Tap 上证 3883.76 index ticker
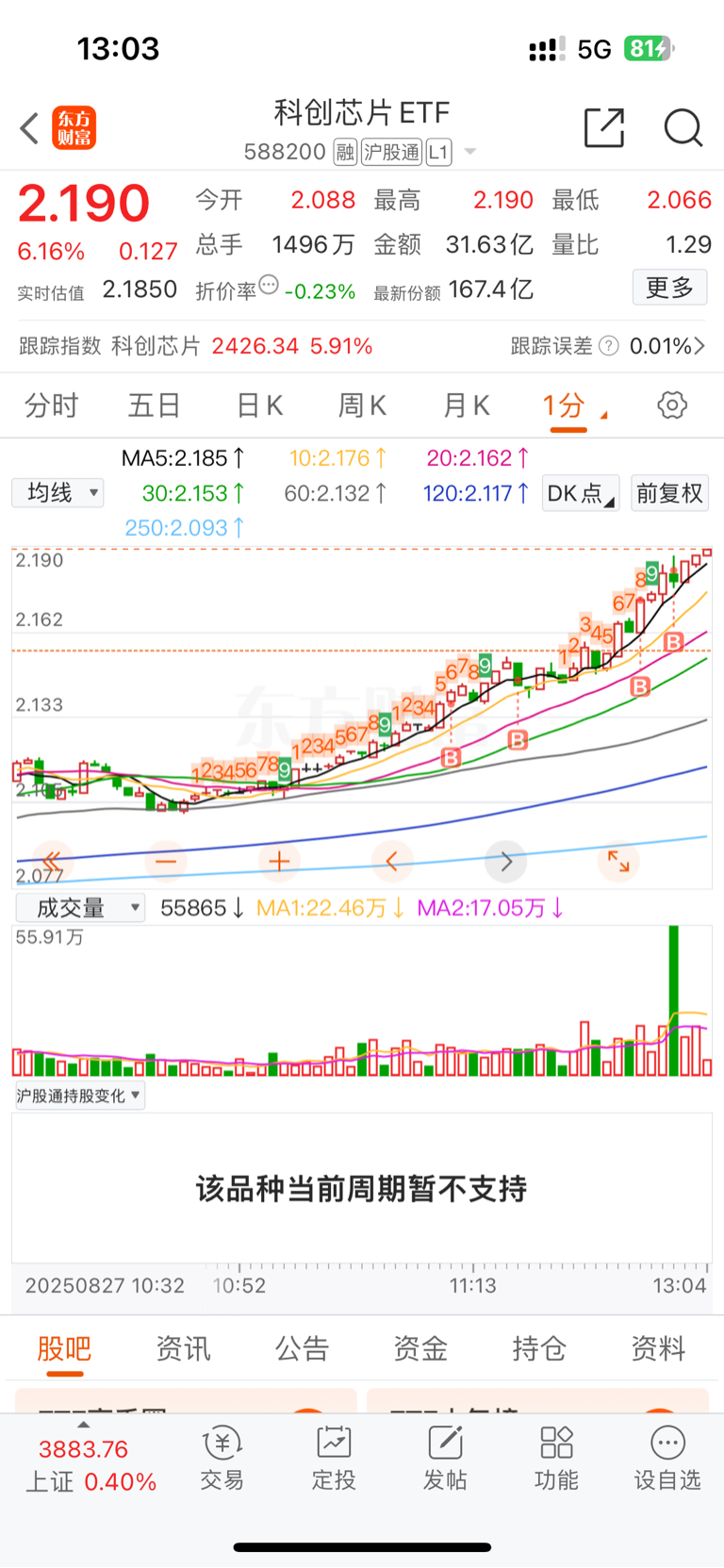Screen dimensions: 724x1568 click(90, 1465)
